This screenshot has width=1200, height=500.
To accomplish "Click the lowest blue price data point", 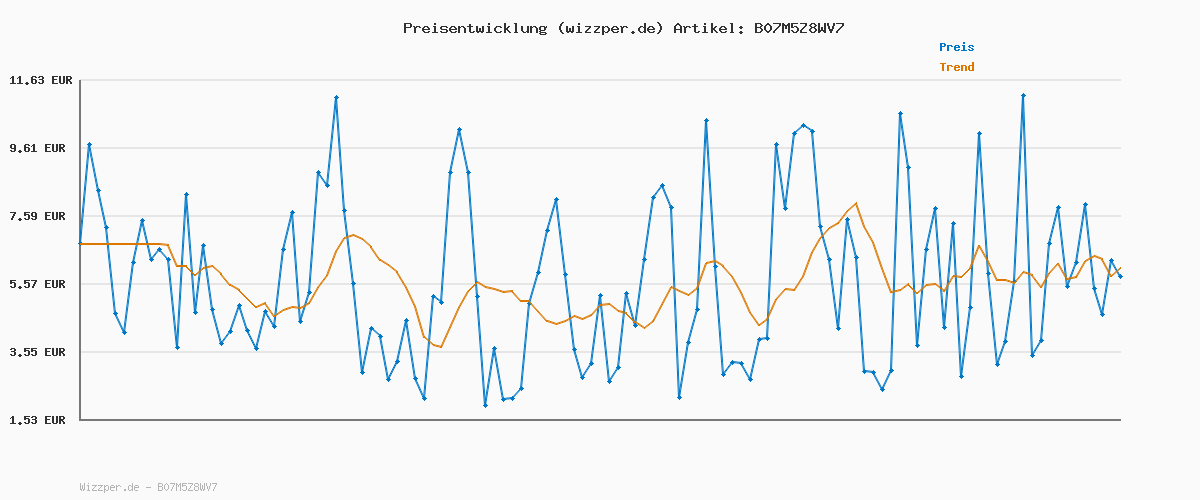I will point(485,405).
